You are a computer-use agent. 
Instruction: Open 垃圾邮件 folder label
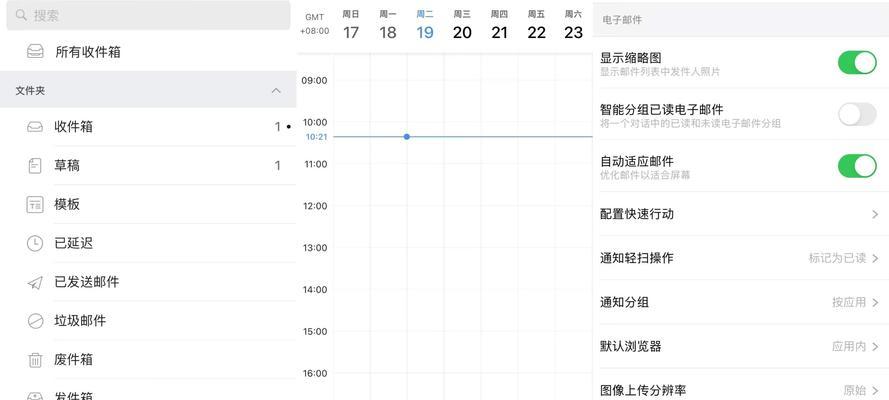81,321
